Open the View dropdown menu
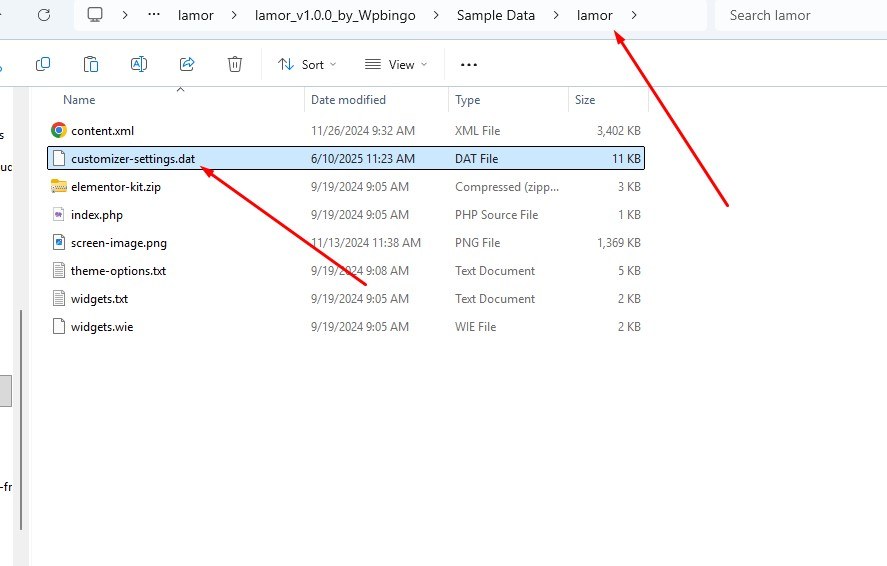The image size is (887, 566). point(396,64)
